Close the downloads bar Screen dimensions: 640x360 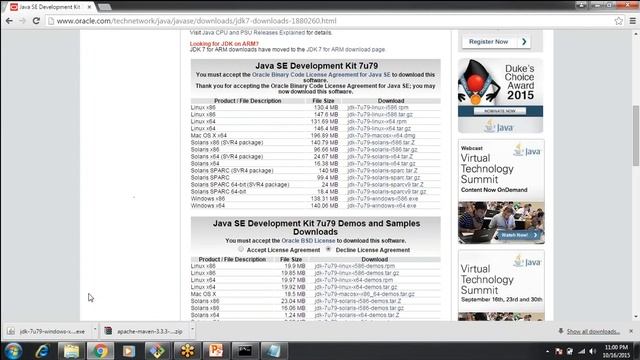tap(631, 331)
